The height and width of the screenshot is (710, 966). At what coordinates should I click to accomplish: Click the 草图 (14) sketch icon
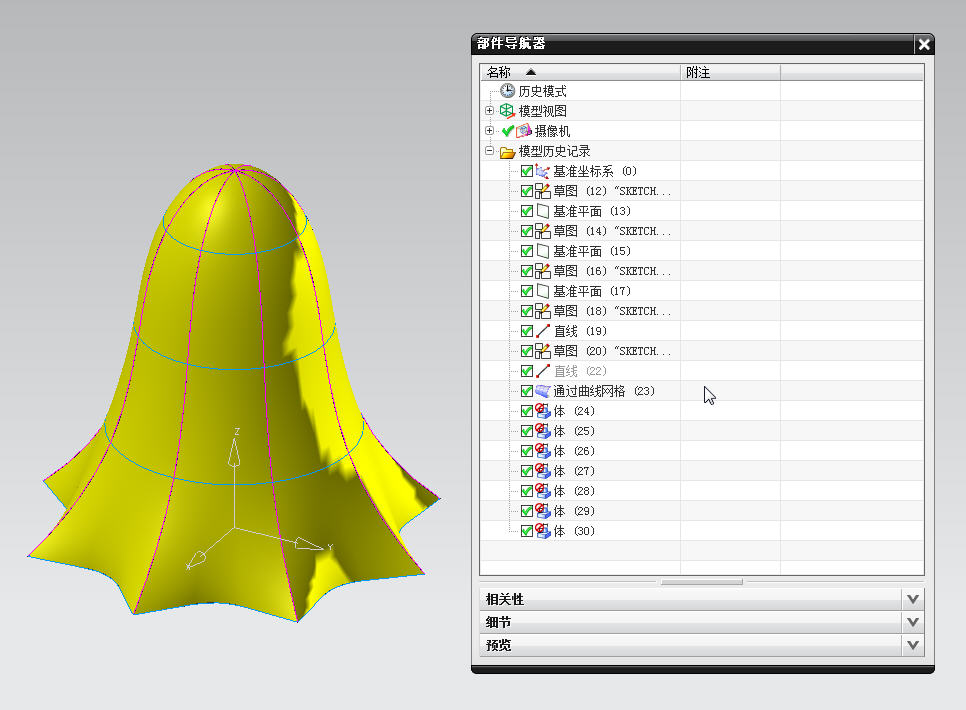(542, 231)
